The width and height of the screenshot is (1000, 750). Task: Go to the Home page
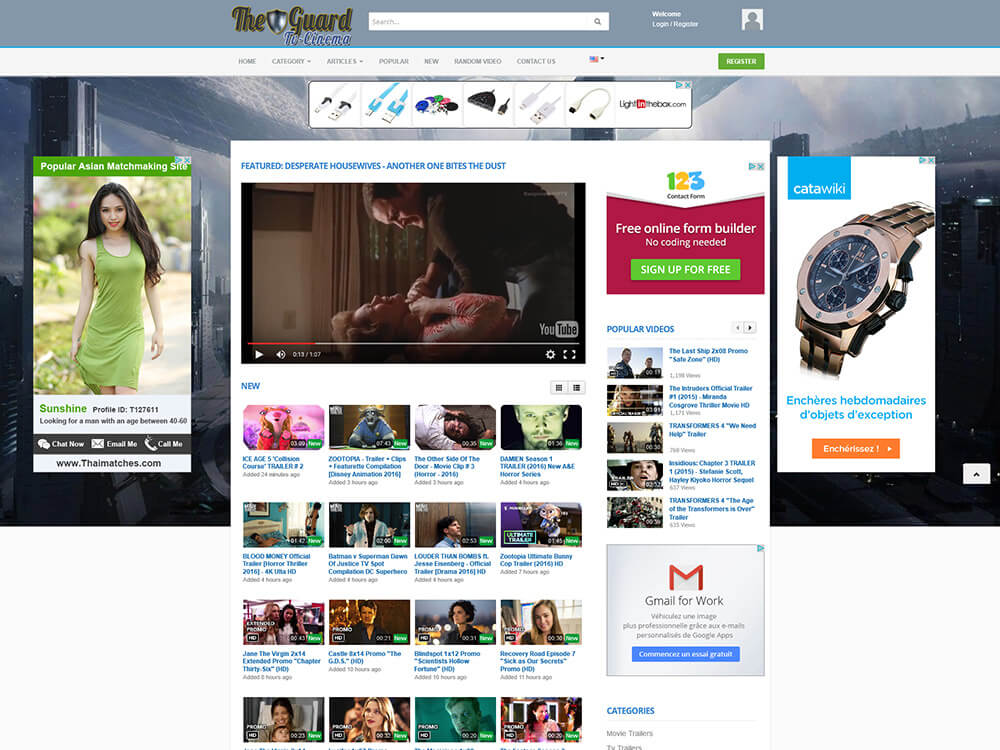click(247, 61)
